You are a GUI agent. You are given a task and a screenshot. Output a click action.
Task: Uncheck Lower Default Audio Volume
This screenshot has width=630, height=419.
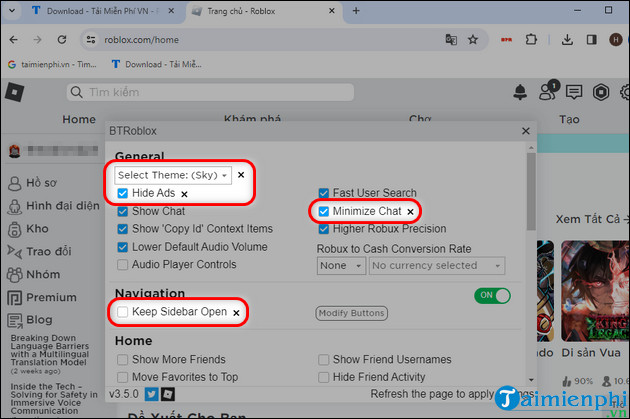(x=123, y=247)
